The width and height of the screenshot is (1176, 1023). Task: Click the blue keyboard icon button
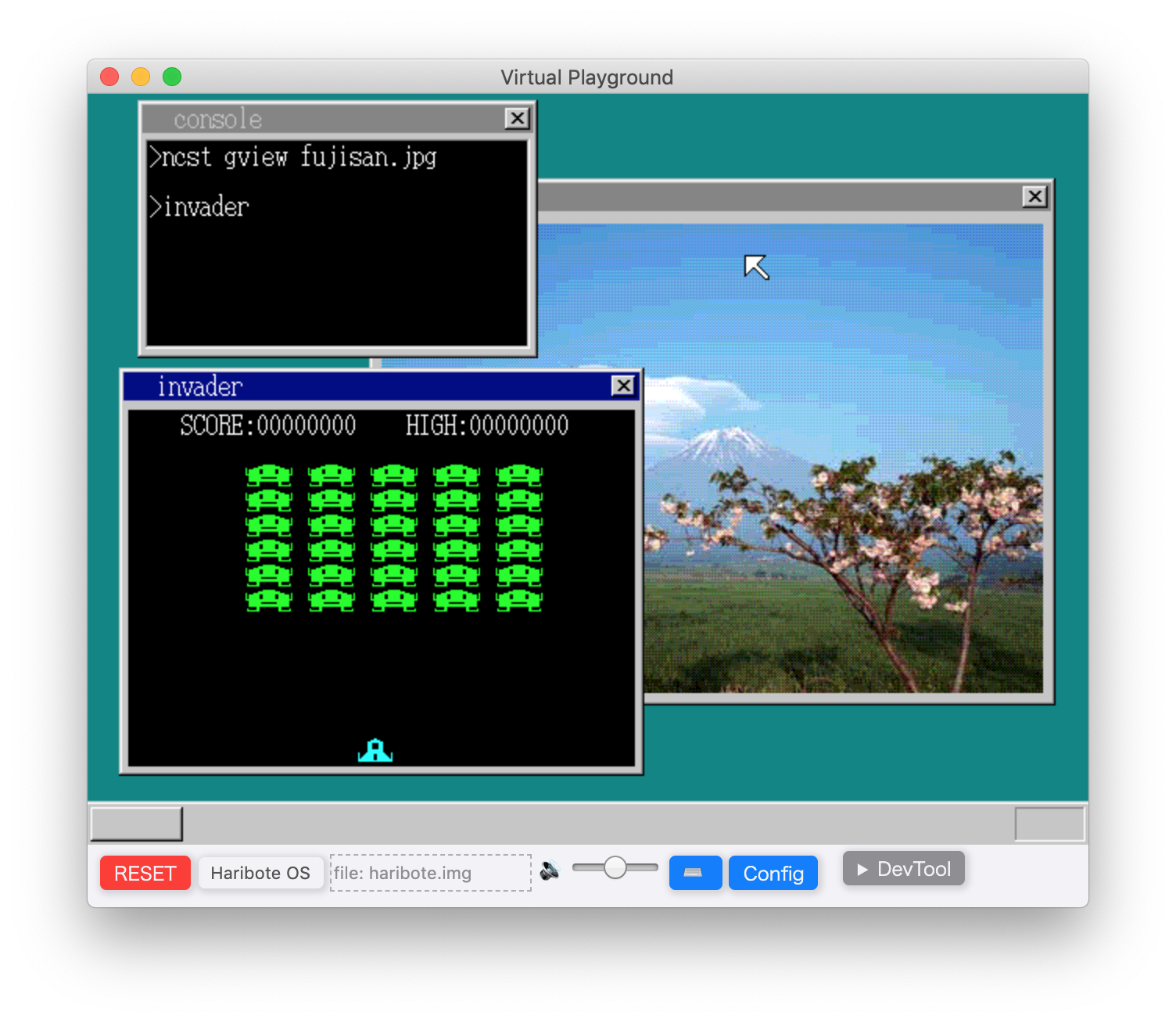(695, 873)
